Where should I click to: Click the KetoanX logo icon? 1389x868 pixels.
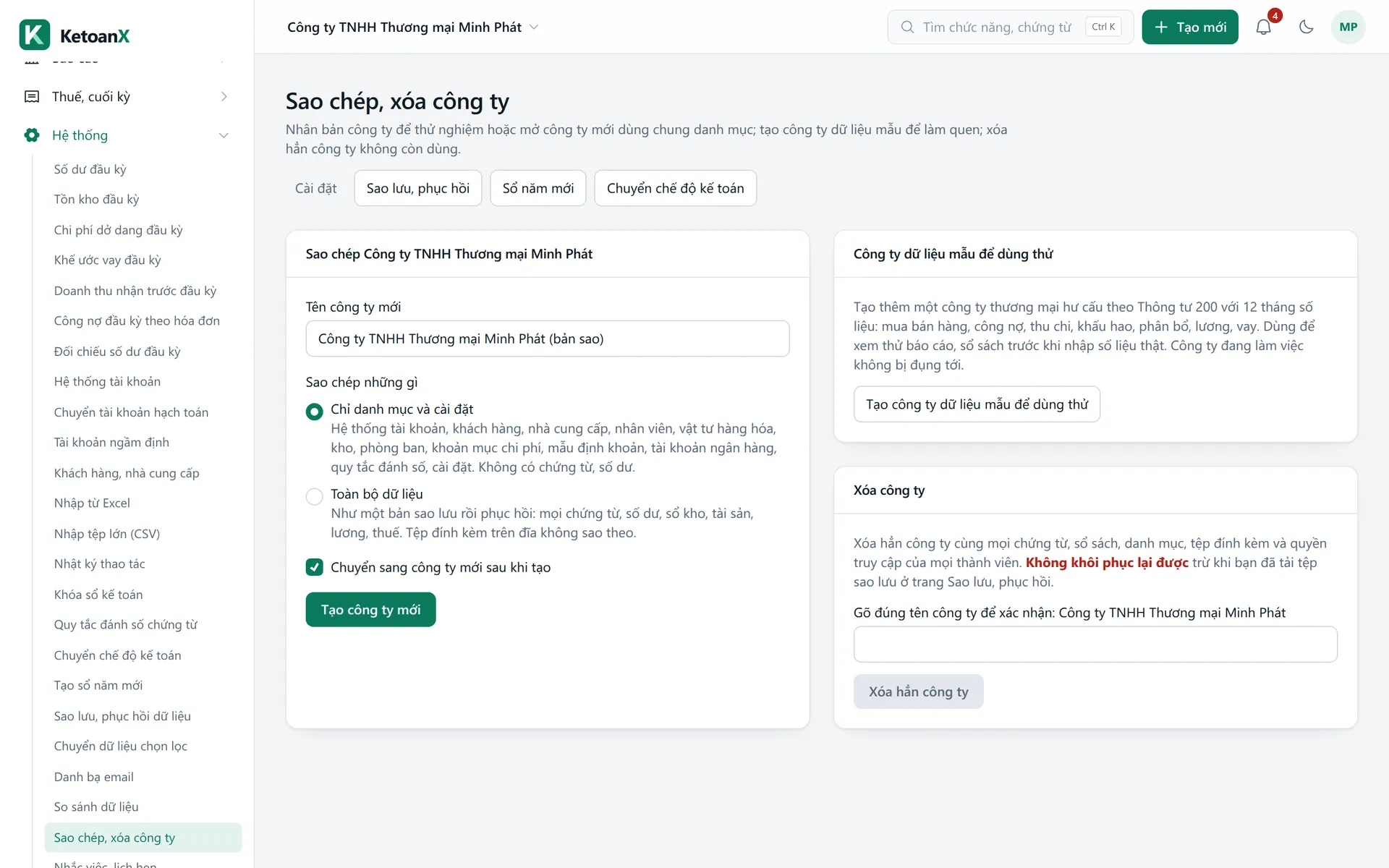35,35
